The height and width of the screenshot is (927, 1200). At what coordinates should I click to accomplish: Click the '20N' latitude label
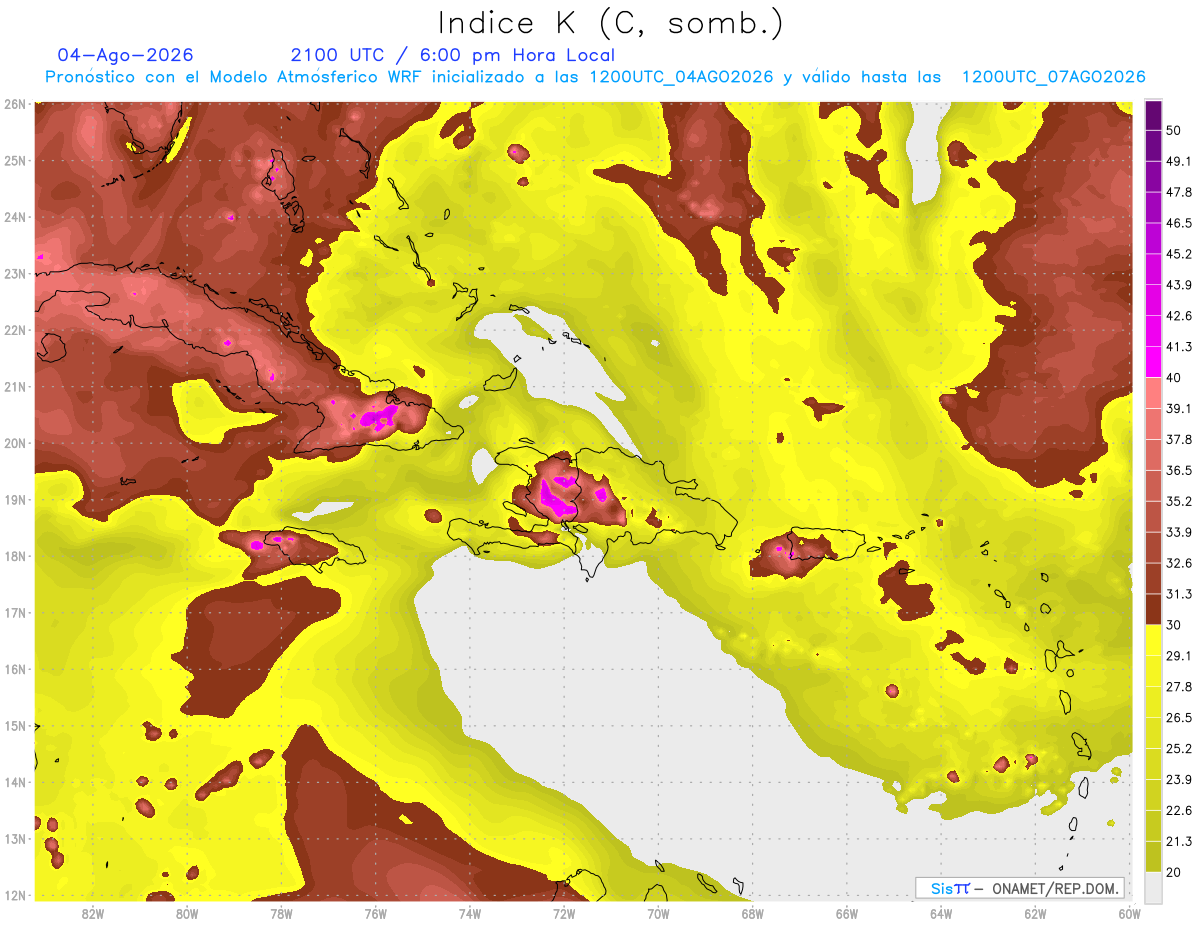pyautogui.click(x=15, y=443)
